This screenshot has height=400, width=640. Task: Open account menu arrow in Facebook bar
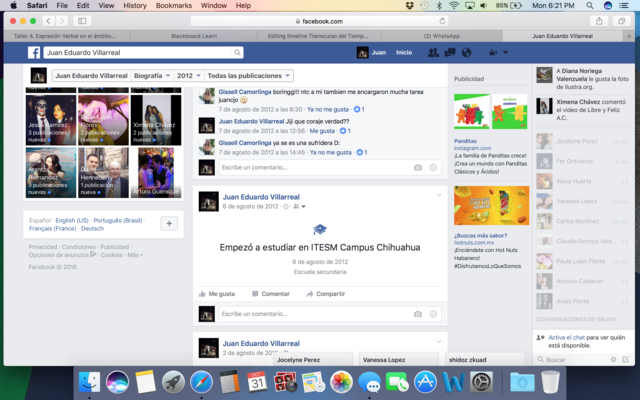[505, 52]
